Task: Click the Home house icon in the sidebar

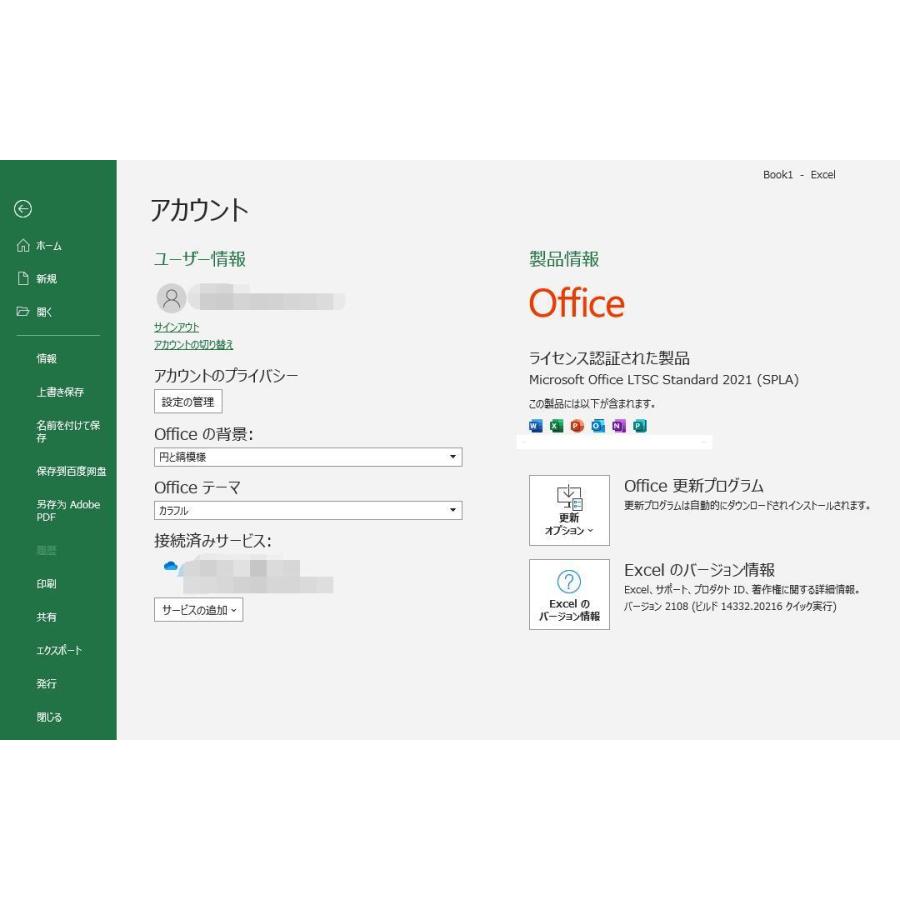Action: pyautogui.click(x=23, y=246)
